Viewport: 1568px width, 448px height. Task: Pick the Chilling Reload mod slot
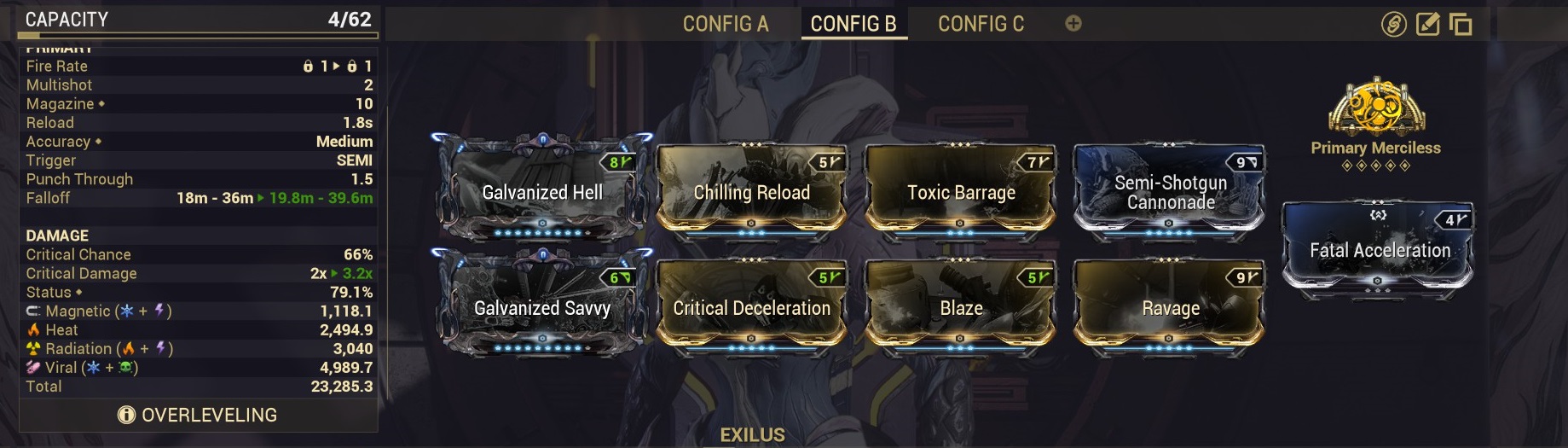(751, 189)
